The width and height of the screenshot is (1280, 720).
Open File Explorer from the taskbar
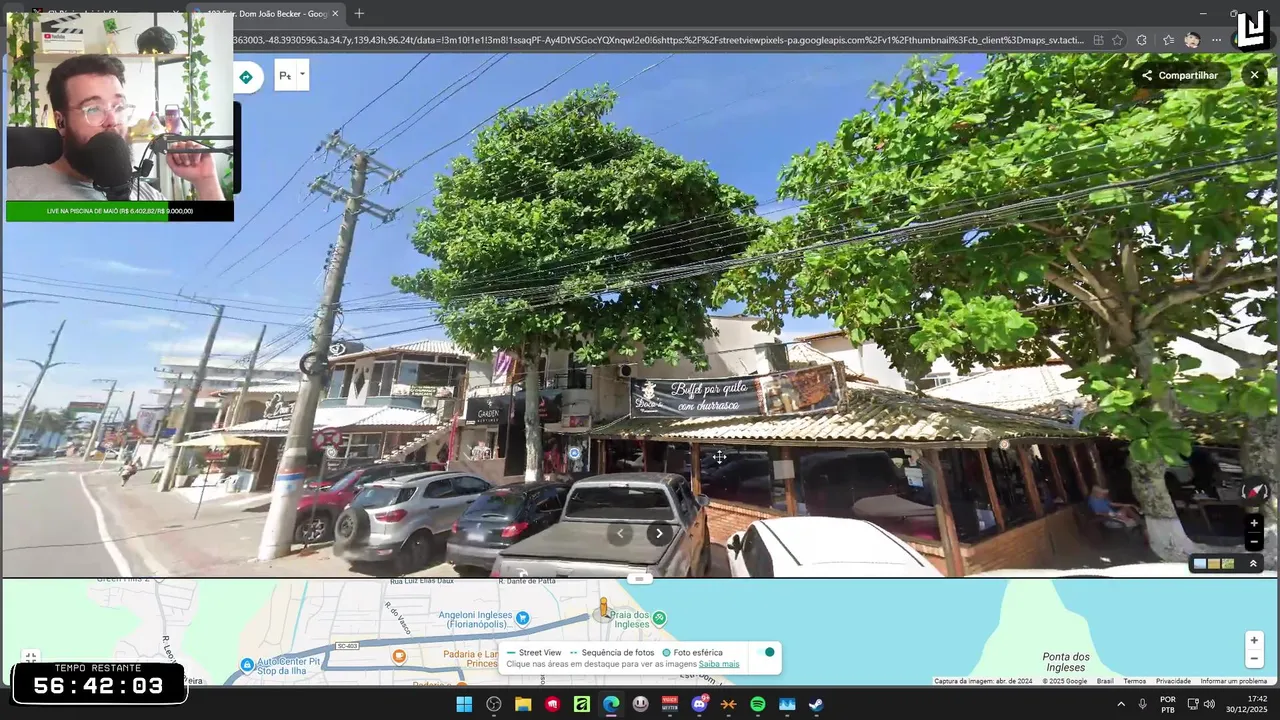(523, 704)
